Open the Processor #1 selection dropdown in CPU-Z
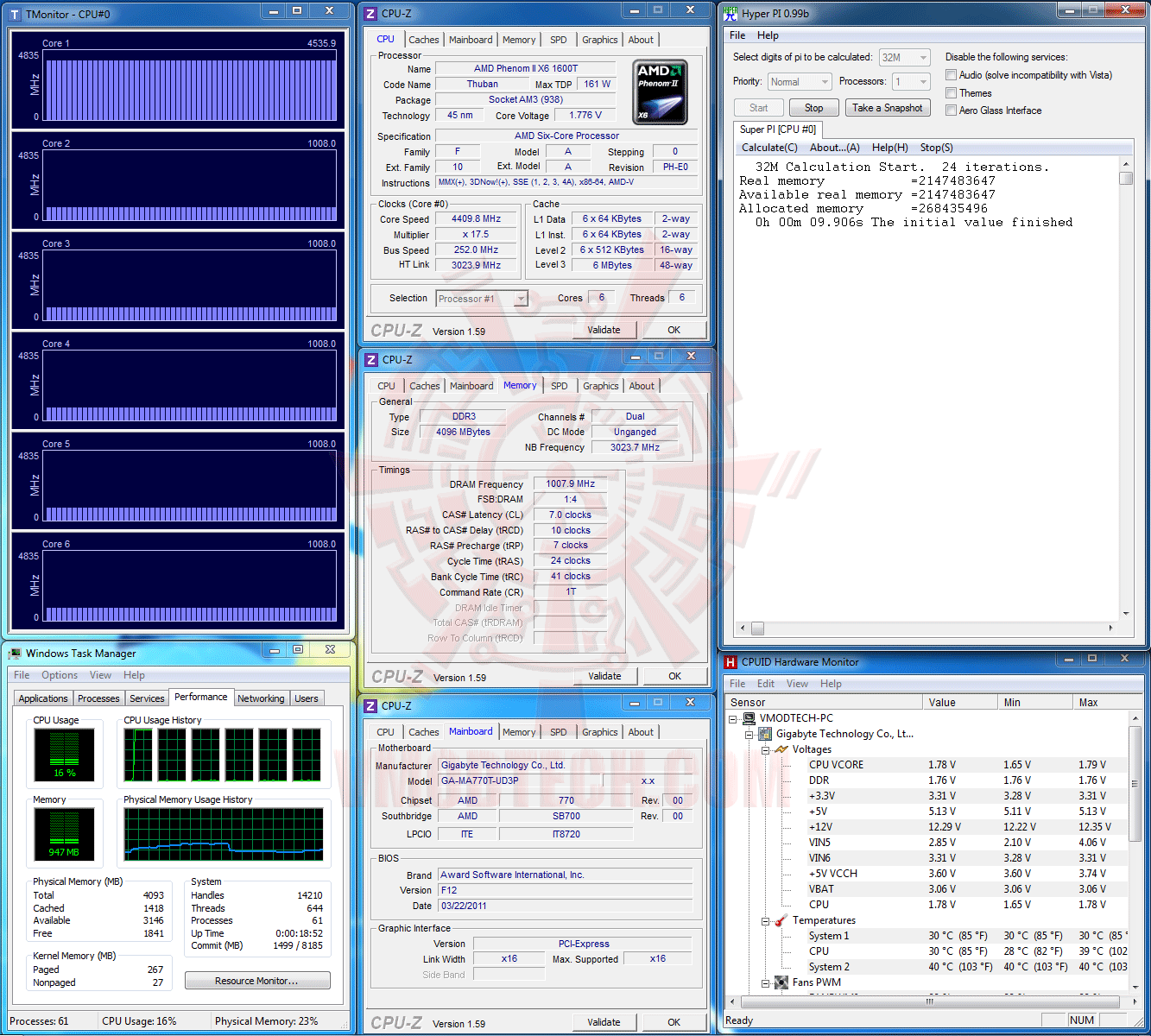This screenshot has width=1151, height=1036. click(x=482, y=299)
